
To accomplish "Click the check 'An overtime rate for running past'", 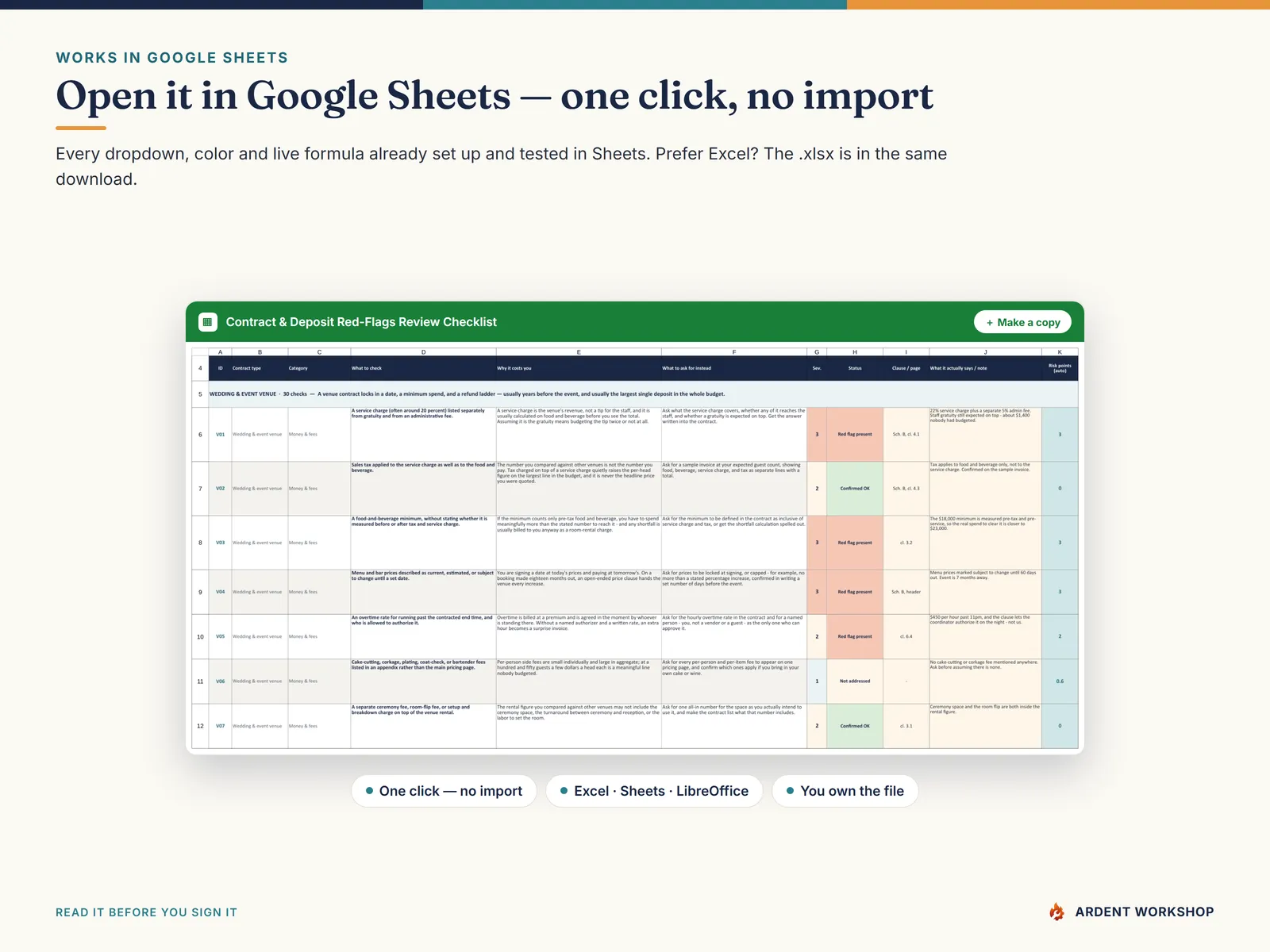I will [x=423, y=636].
